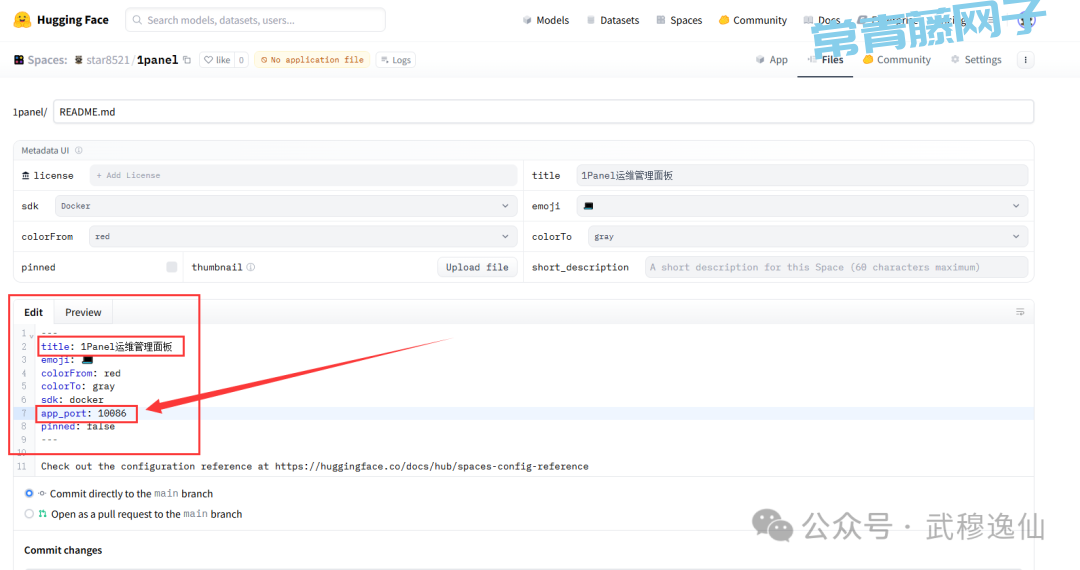
Task: Click the short_description input field
Action: 836,268
